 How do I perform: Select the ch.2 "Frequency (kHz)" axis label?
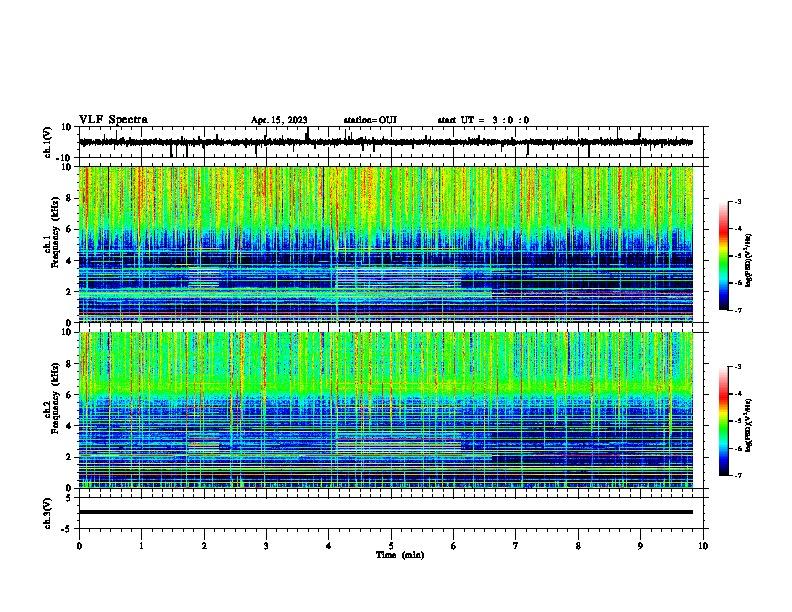[55, 398]
